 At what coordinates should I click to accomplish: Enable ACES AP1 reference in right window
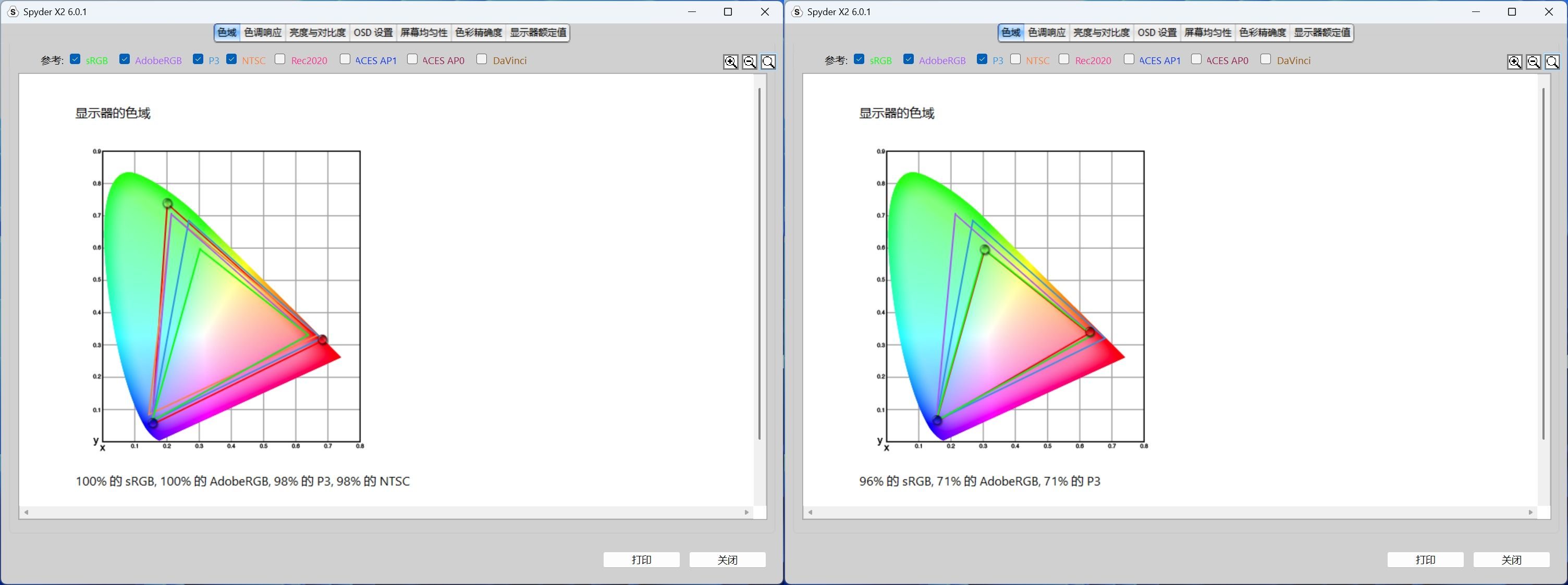[1129, 59]
